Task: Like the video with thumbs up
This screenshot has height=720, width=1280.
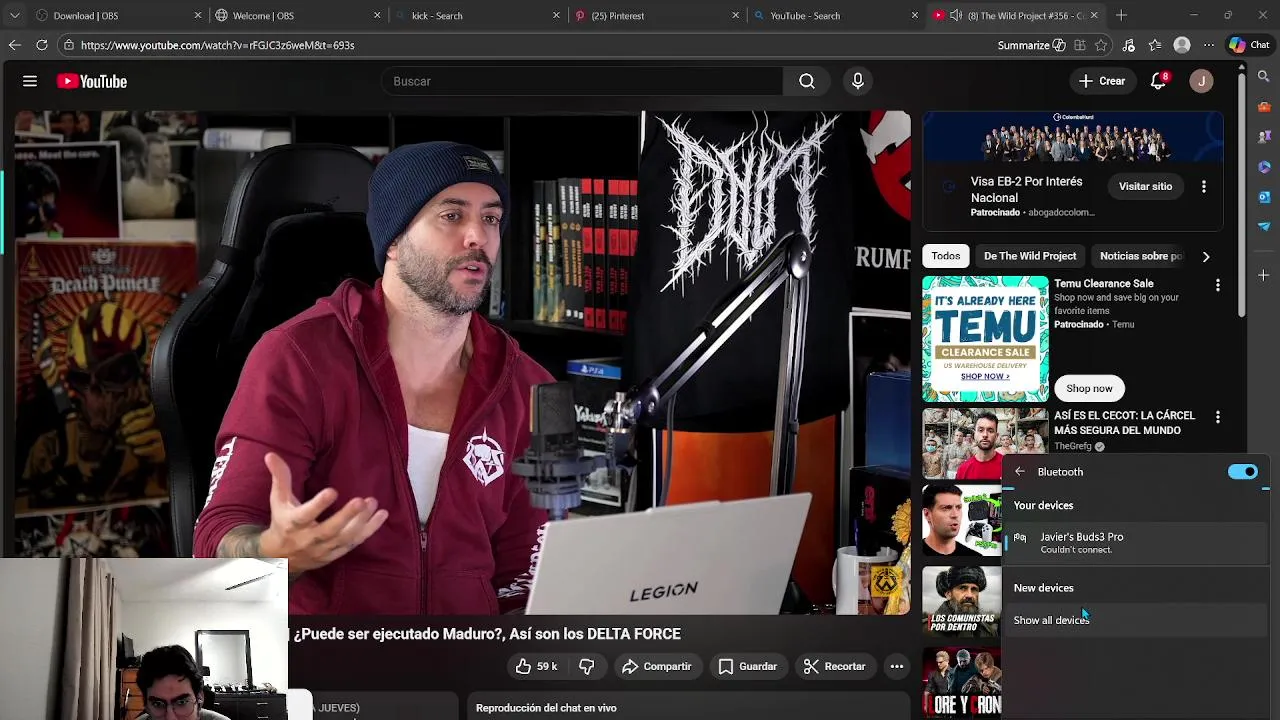Action: tap(536, 666)
